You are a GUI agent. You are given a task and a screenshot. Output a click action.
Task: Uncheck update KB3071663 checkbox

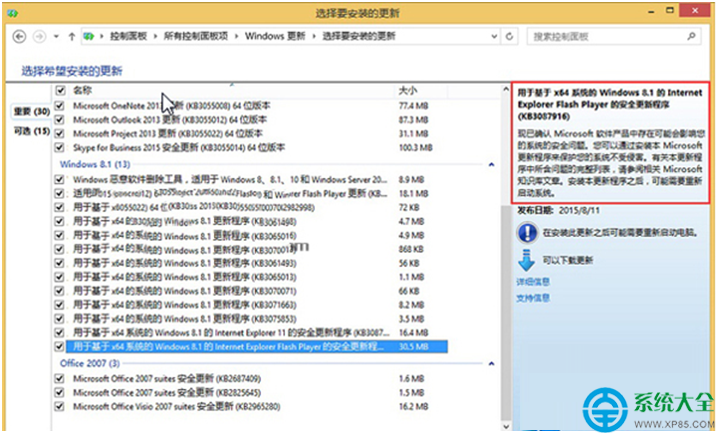pyautogui.click(x=59, y=305)
